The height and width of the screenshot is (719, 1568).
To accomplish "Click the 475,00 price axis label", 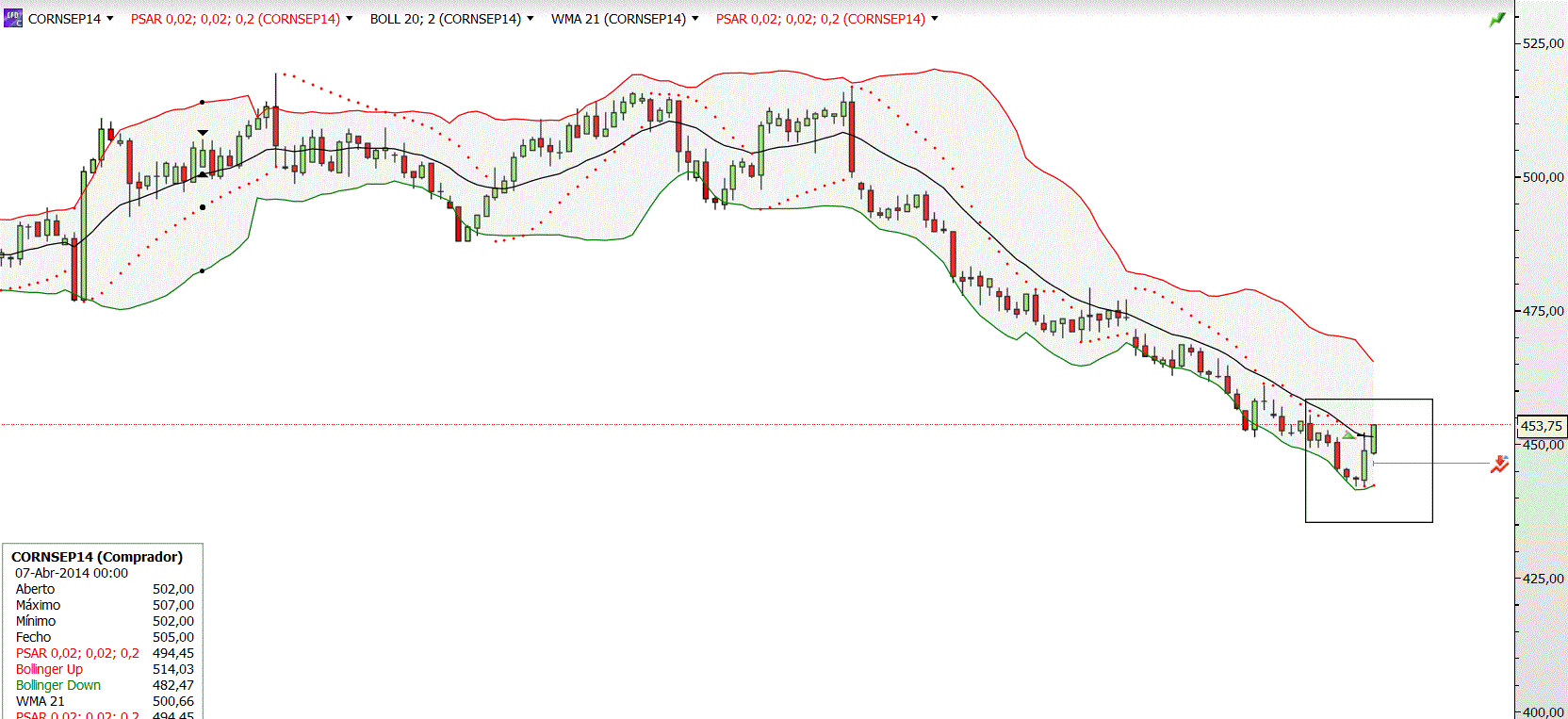I will pos(1543,311).
